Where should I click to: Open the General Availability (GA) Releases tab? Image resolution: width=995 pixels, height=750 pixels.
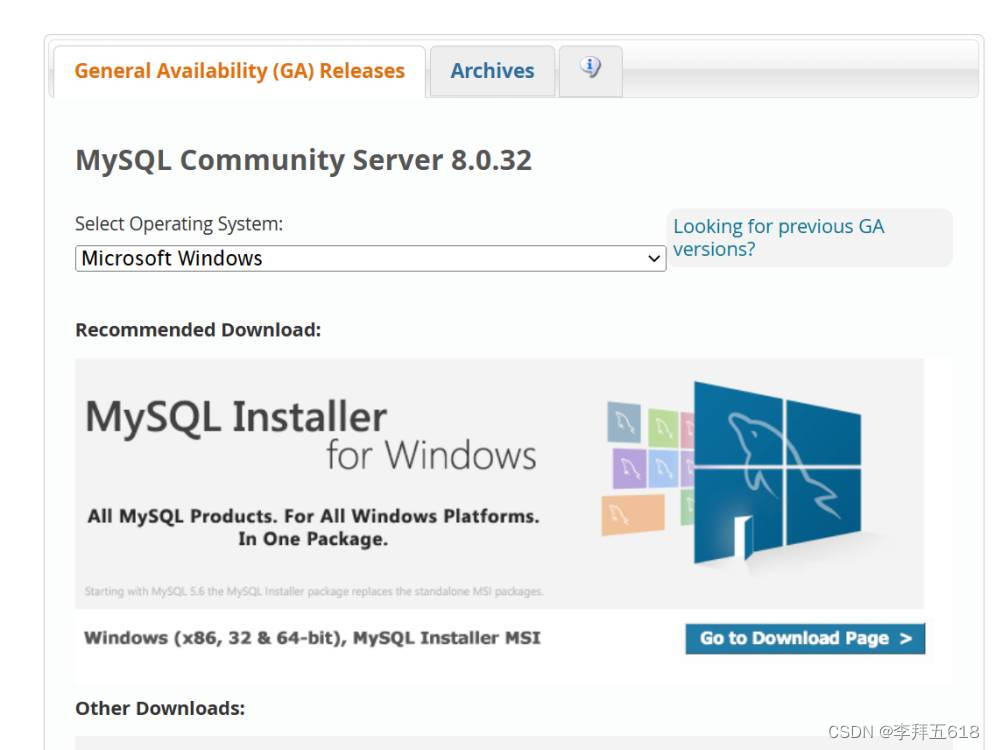point(239,71)
